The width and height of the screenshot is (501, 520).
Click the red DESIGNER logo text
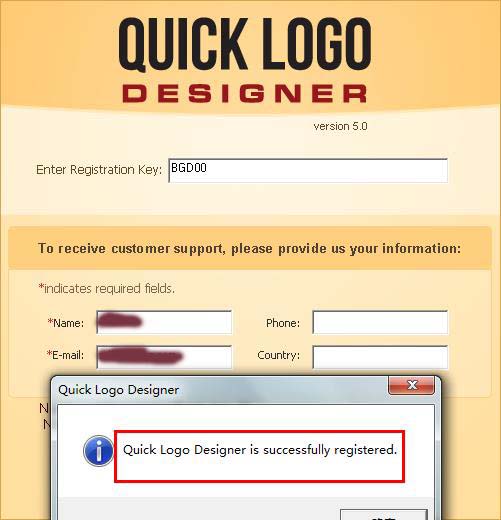[x=245, y=93]
